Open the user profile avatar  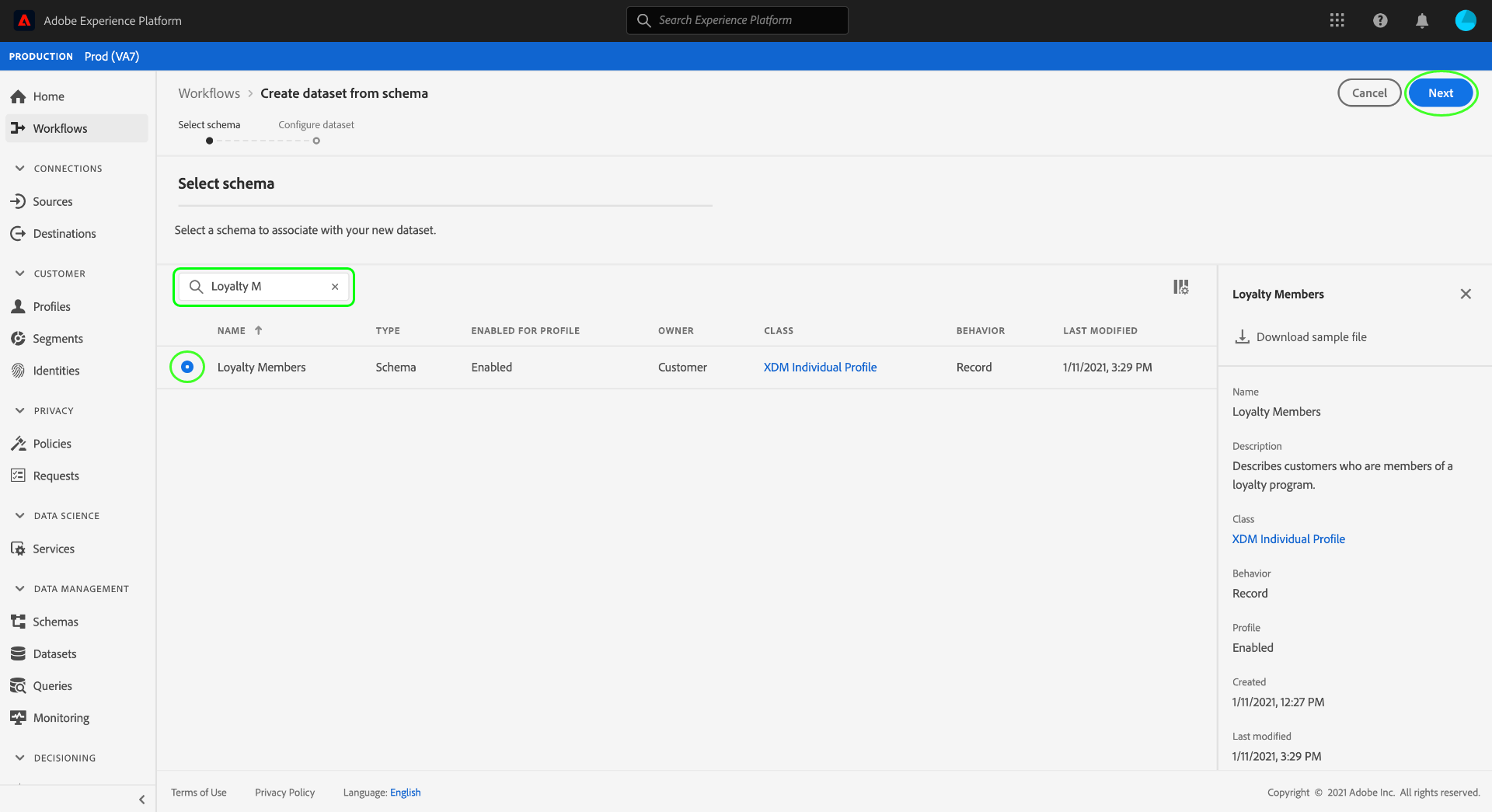[x=1466, y=20]
